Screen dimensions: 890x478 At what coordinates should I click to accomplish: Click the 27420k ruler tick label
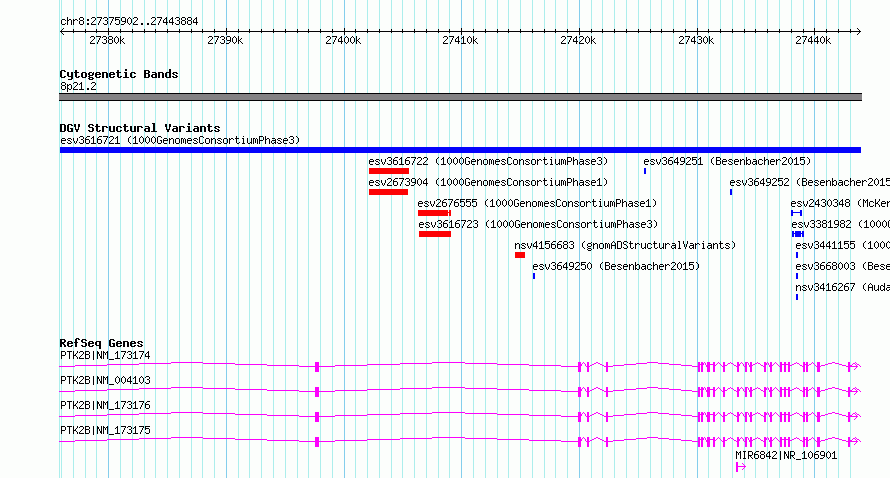pyautogui.click(x=578, y=40)
